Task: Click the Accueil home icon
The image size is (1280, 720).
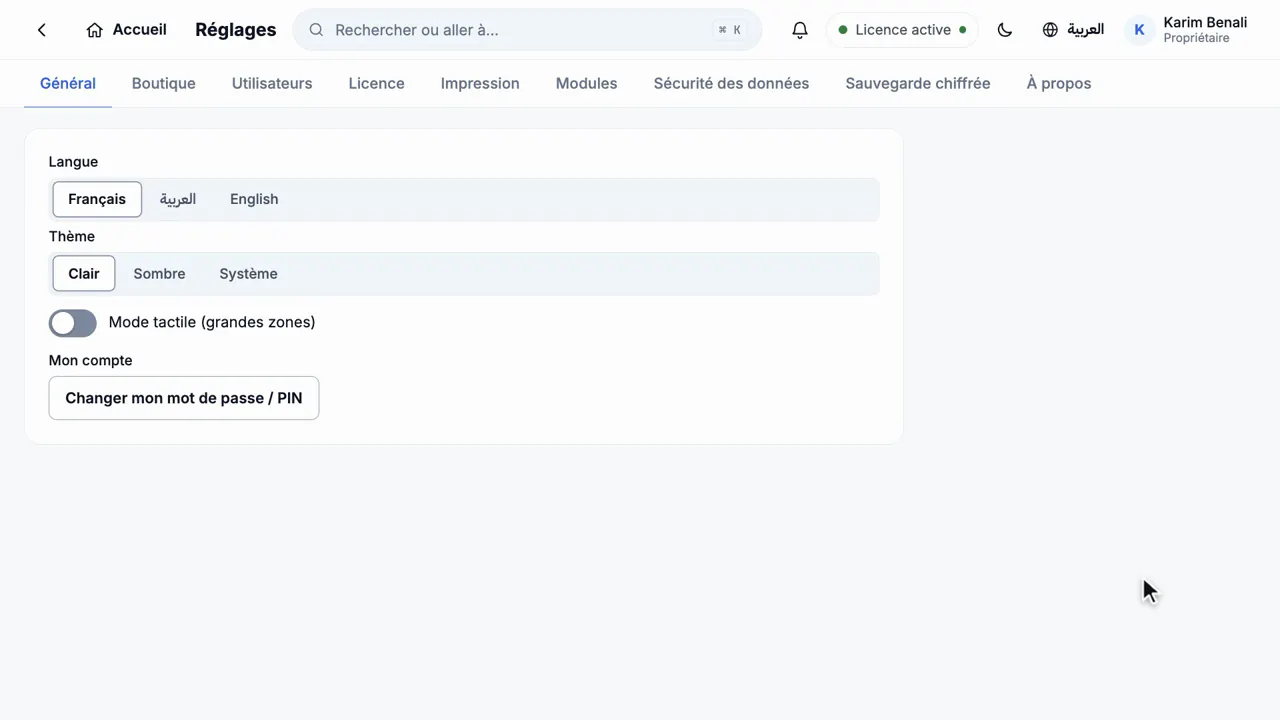Action: pyautogui.click(x=95, y=30)
